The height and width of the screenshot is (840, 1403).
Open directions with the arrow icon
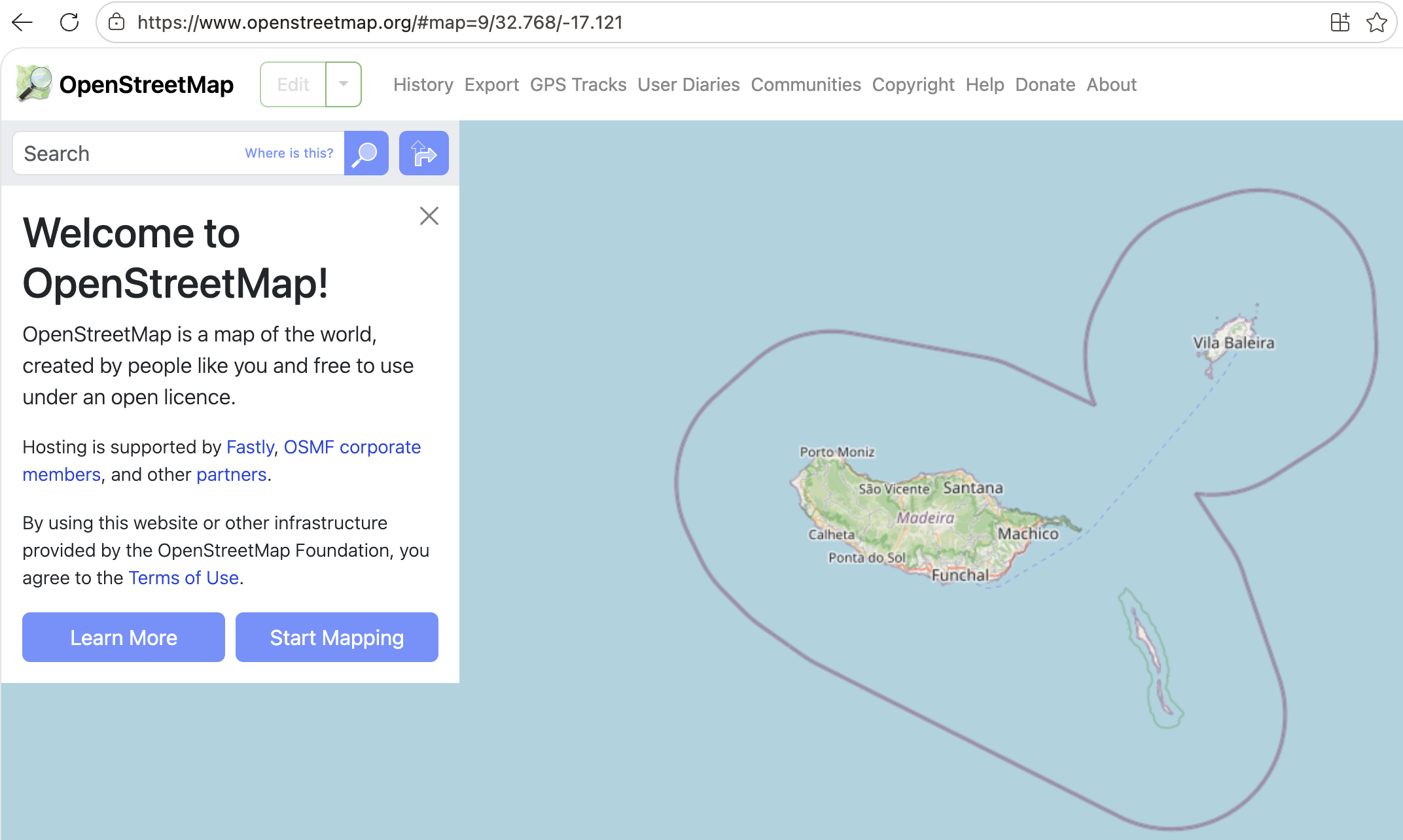click(x=423, y=153)
